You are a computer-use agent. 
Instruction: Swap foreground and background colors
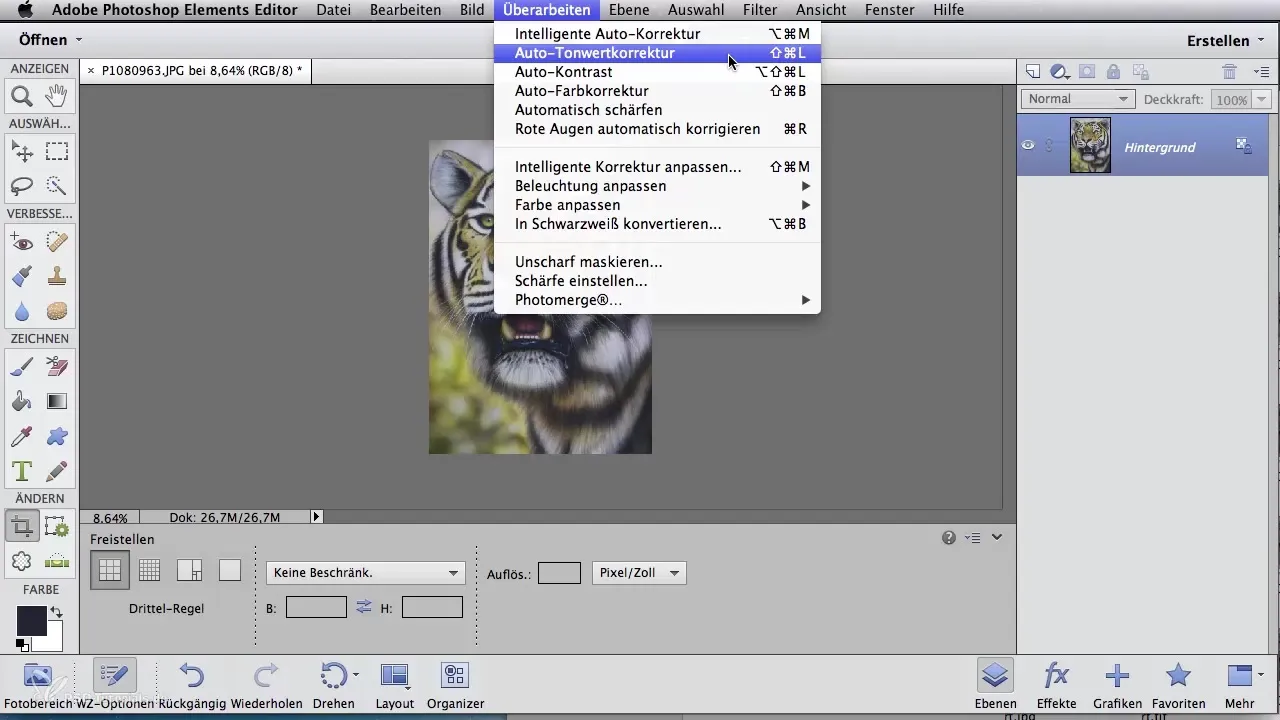56,612
